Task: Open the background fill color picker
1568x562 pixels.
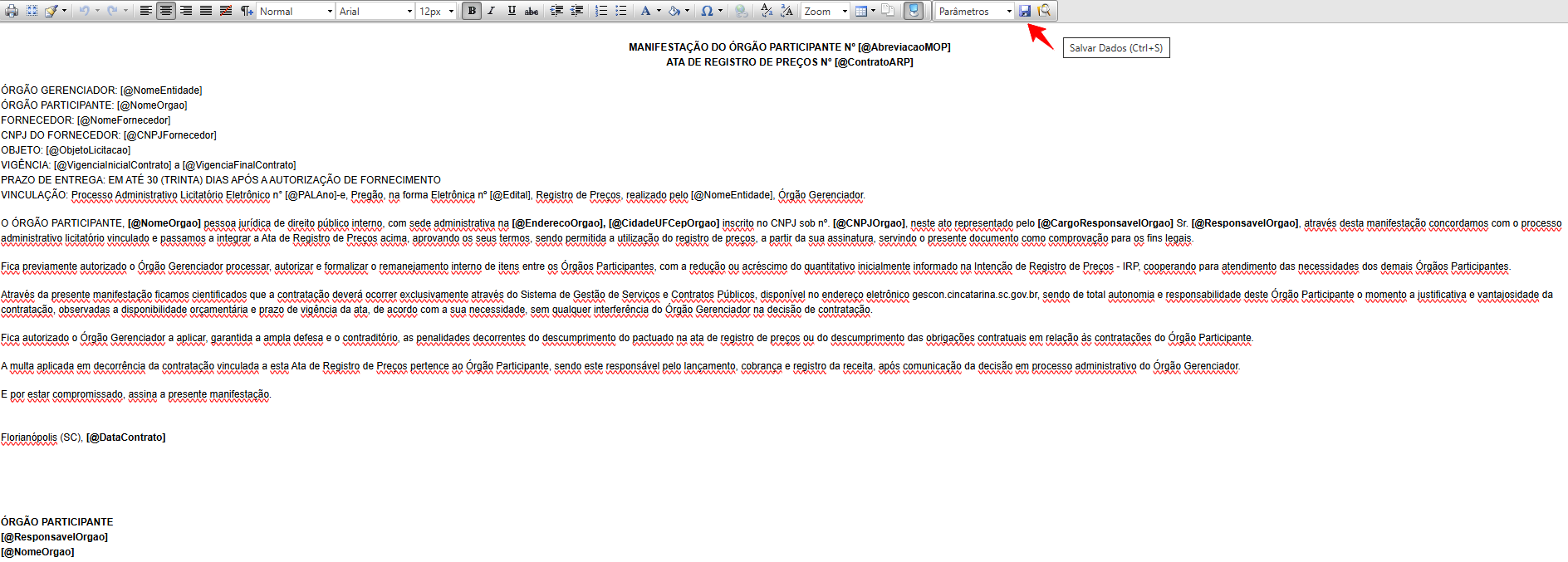Action: pos(675,11)
